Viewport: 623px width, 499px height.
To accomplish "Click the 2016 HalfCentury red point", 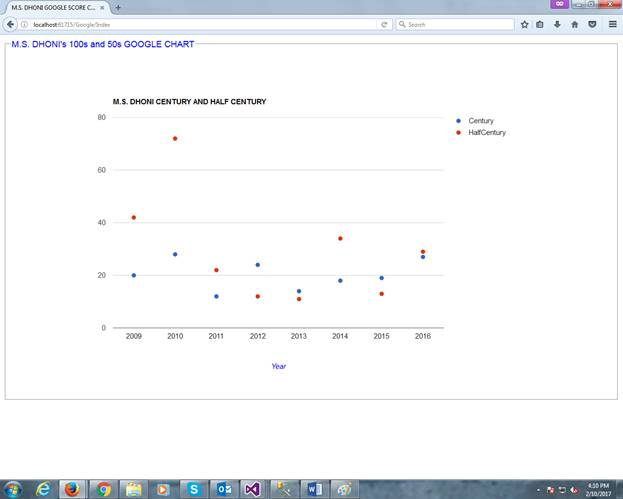I will point(423,251).
